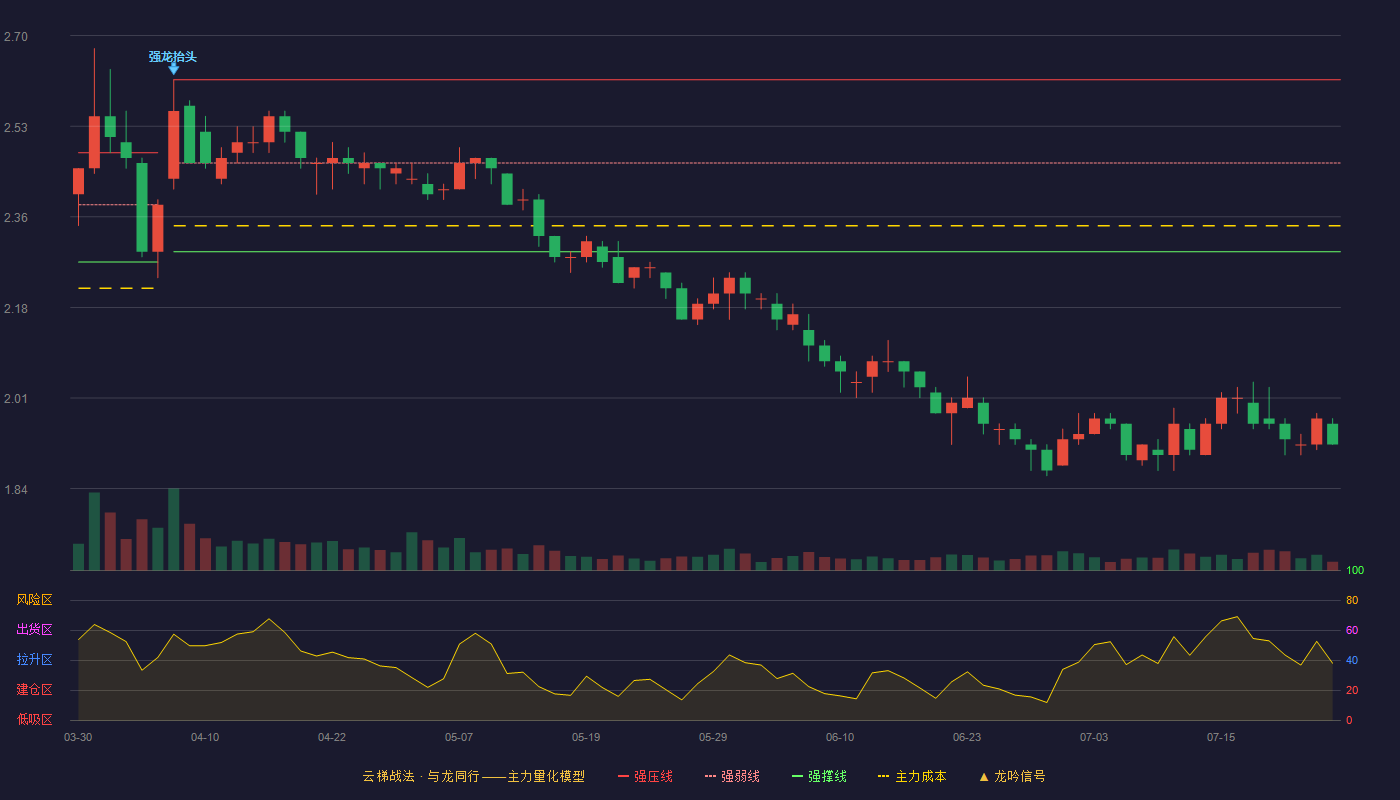The height and width of the screenshot is (800, 1400).
Task: Toggle the 强弱线 legend entry
Action: click(732, 776)
